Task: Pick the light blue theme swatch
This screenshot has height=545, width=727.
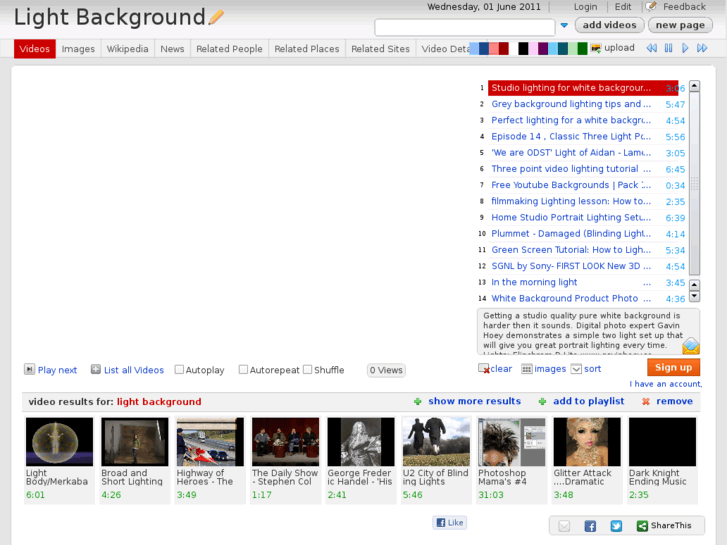Action: pos(474,48)
